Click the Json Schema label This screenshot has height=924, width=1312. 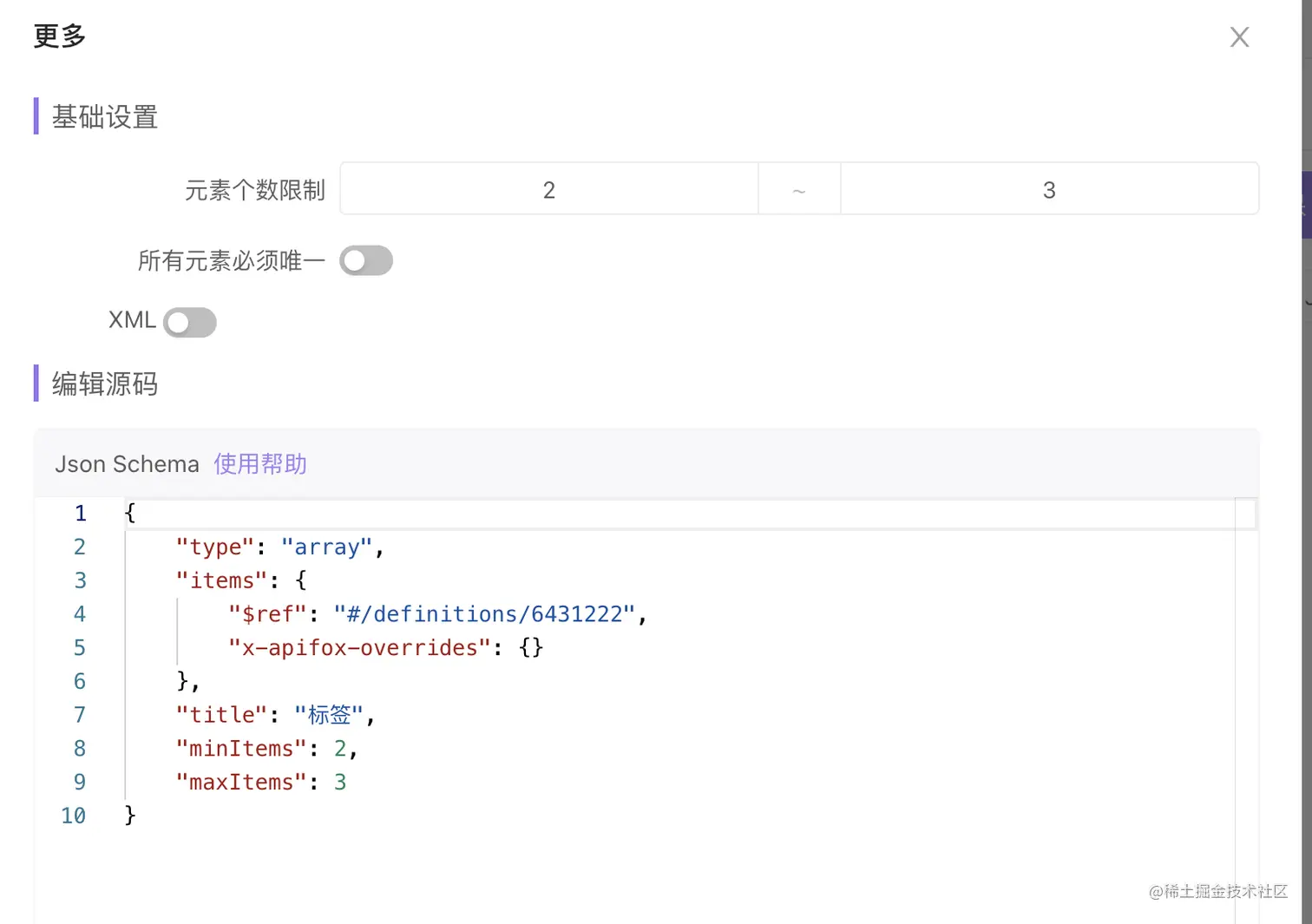click(128, 464)
